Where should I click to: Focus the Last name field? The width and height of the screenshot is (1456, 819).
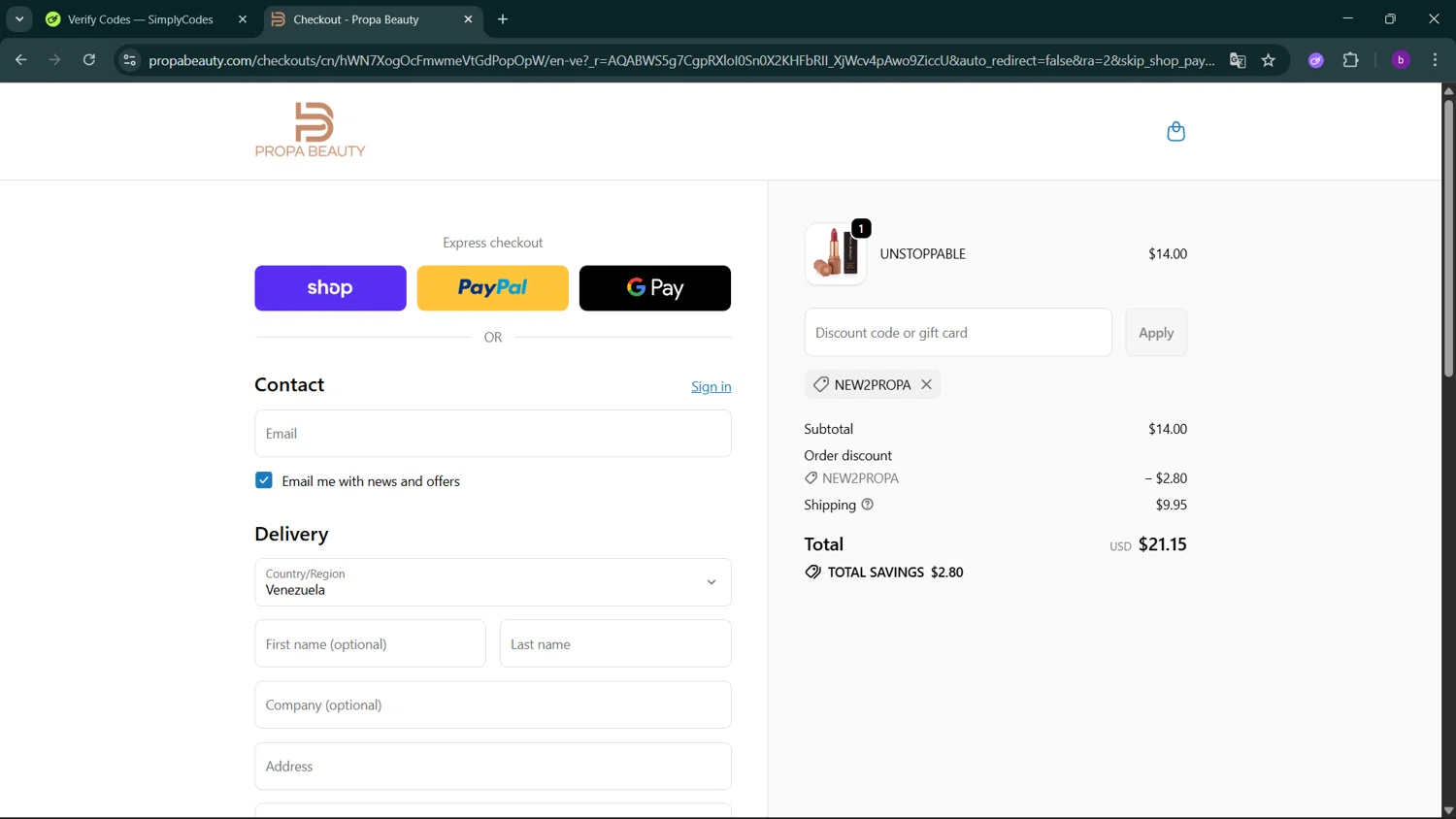[x=615, y=643]
